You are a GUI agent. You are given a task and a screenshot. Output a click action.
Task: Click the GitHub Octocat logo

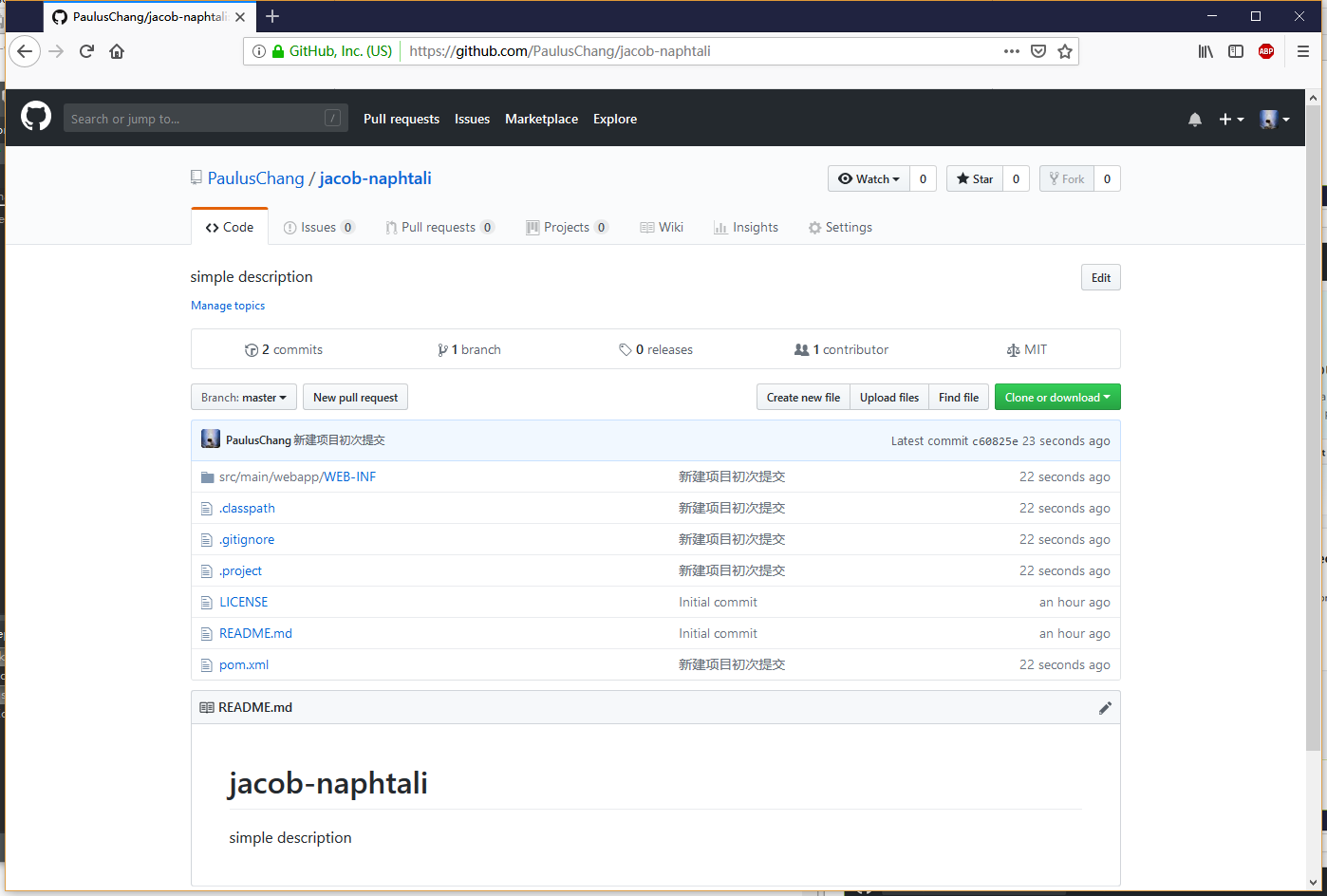point(36,118)
